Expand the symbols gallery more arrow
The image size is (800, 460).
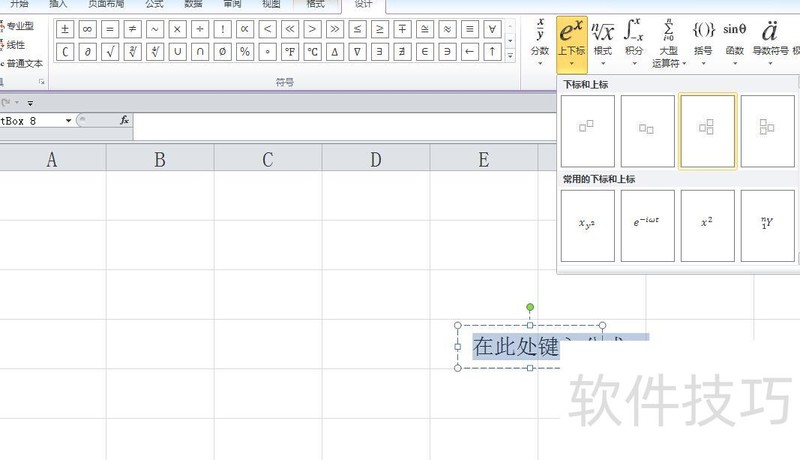[511, 55]
